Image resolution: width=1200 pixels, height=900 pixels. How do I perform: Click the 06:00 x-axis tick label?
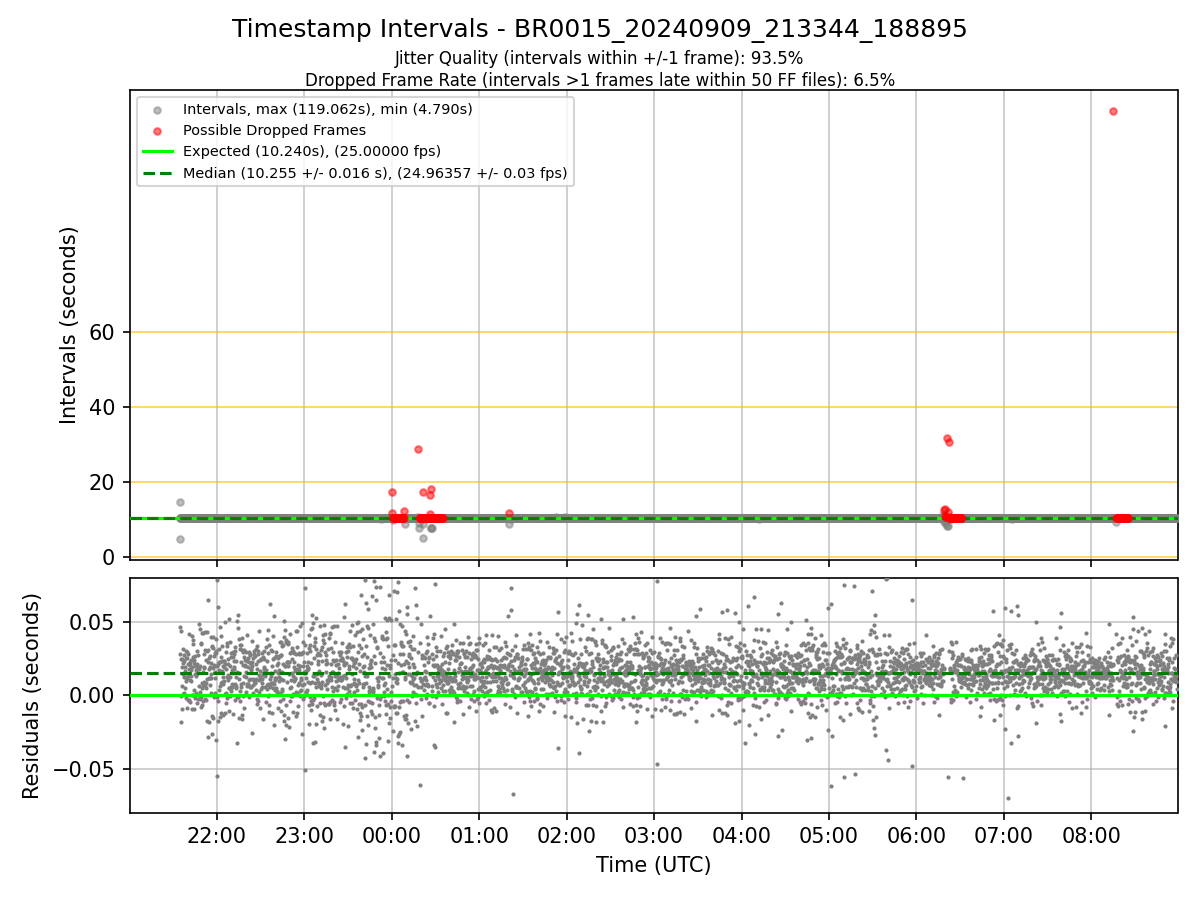click(x=916, y=834)
